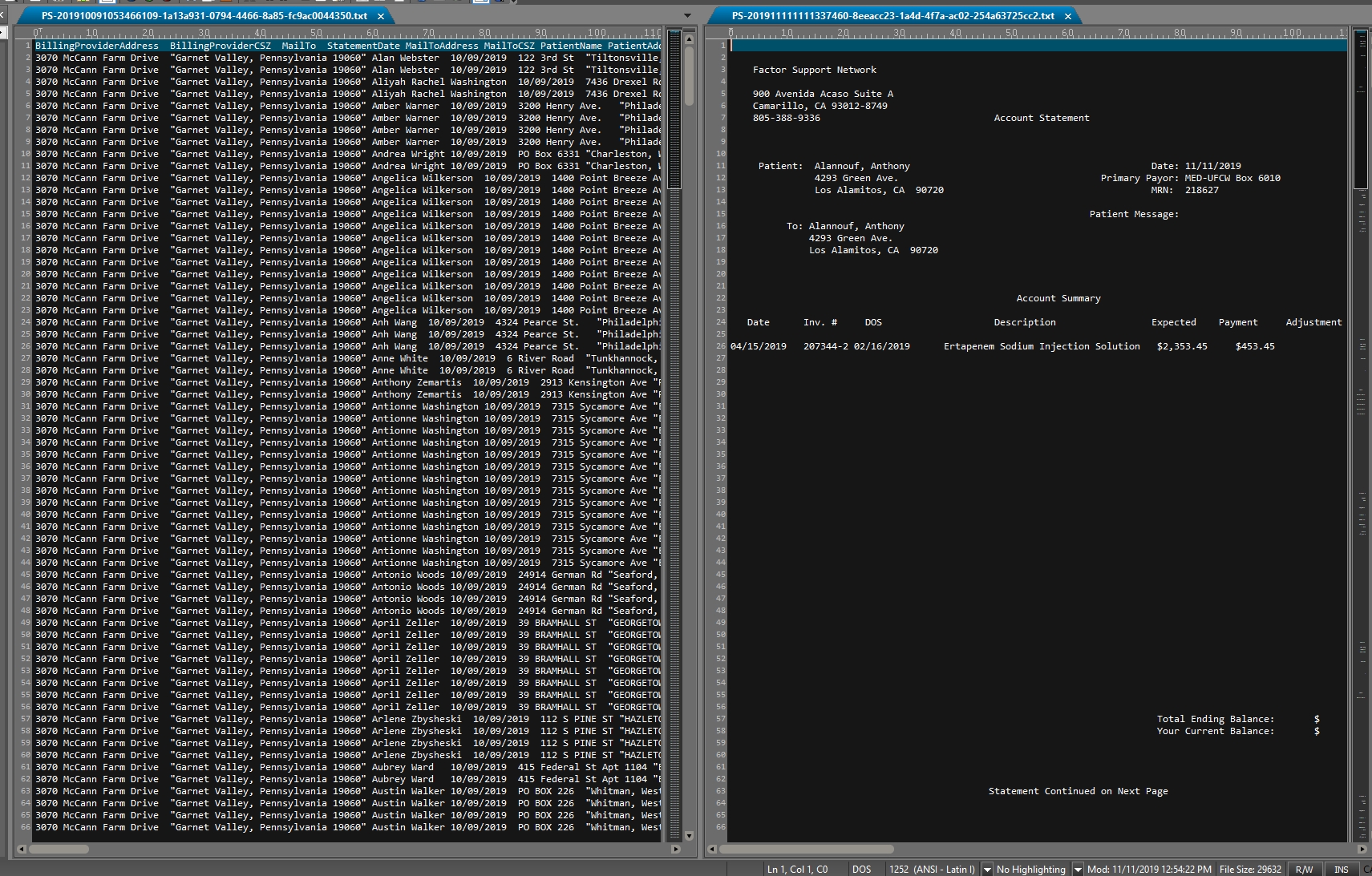Click the No Highlighting status label
1372x876 pixels.
[x=1030, y=869]
